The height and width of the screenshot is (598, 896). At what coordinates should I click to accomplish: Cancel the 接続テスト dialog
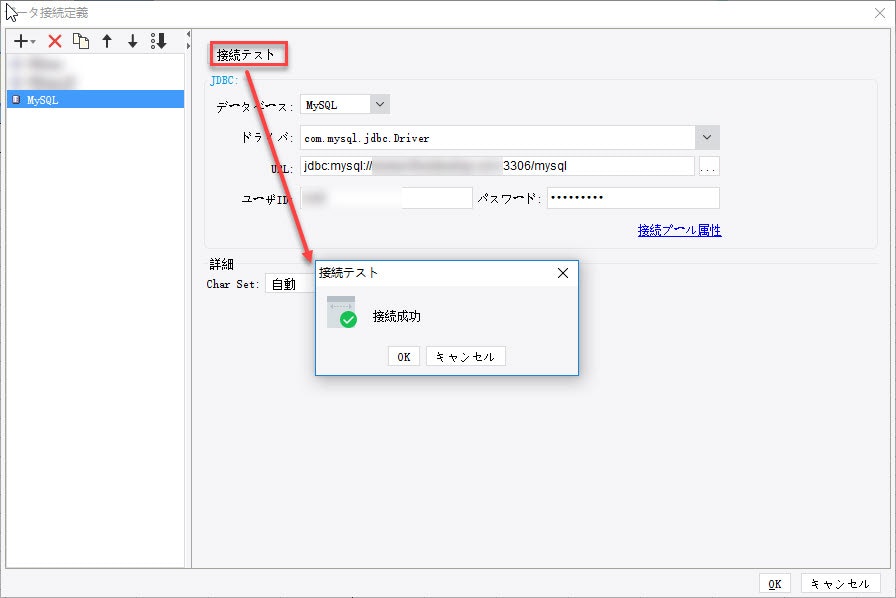[x=465, y=355]
